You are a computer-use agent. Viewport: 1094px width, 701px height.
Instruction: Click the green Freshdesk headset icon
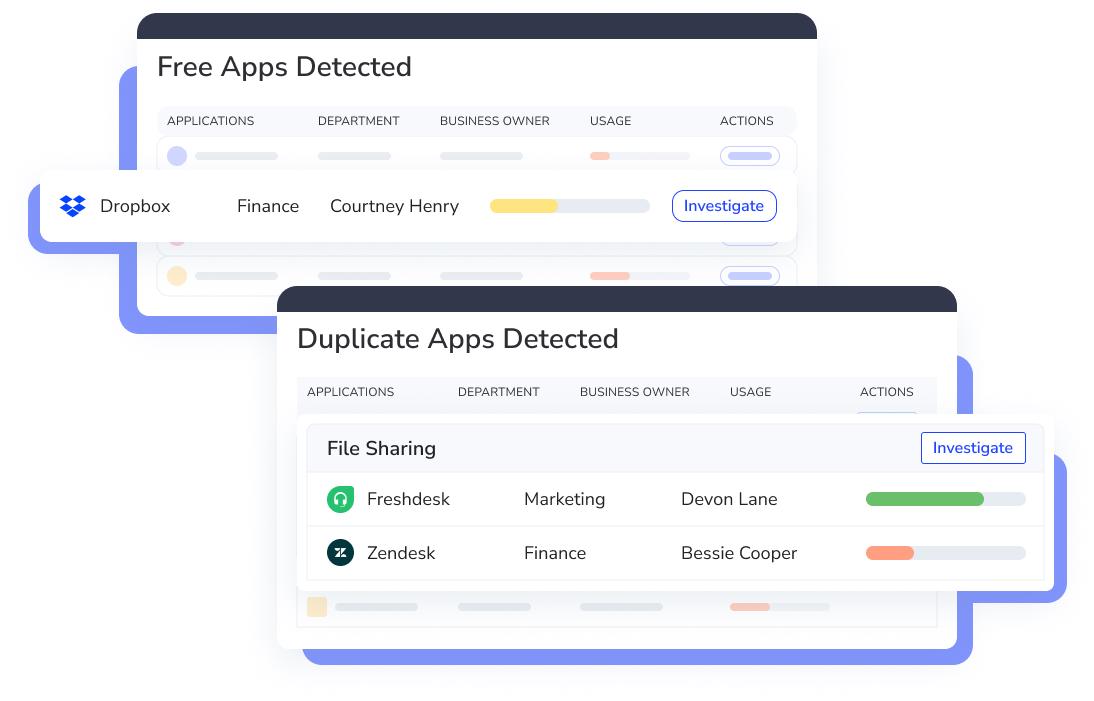click(x=340, y=499)
